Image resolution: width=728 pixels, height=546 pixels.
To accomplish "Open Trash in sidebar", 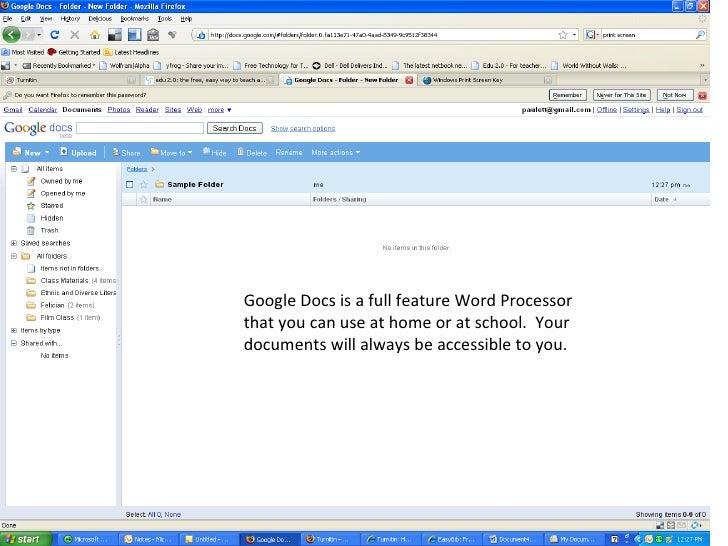I will [x=49, y=230].
